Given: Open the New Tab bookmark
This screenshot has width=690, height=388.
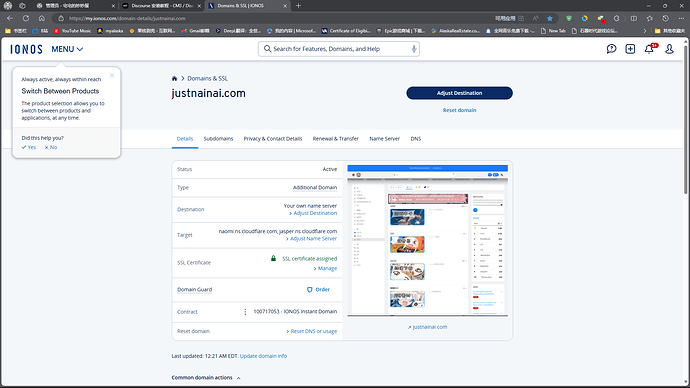Looking at the screenshot, I should coord(553,31).
